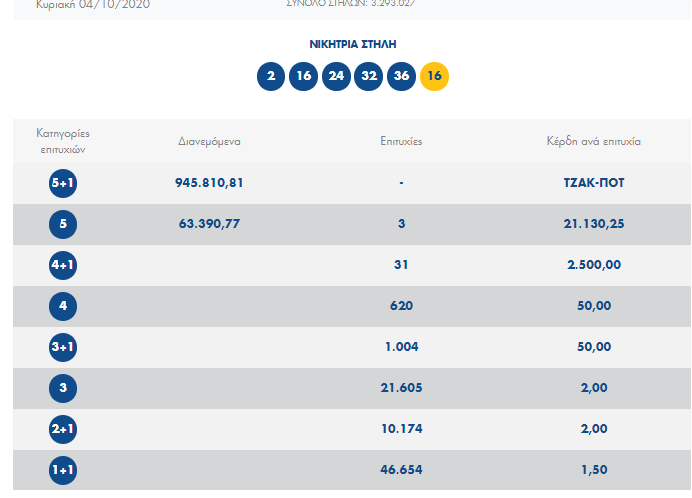Select the 4+1 category badge
This screenshot has width=692, height=498.
63,265
